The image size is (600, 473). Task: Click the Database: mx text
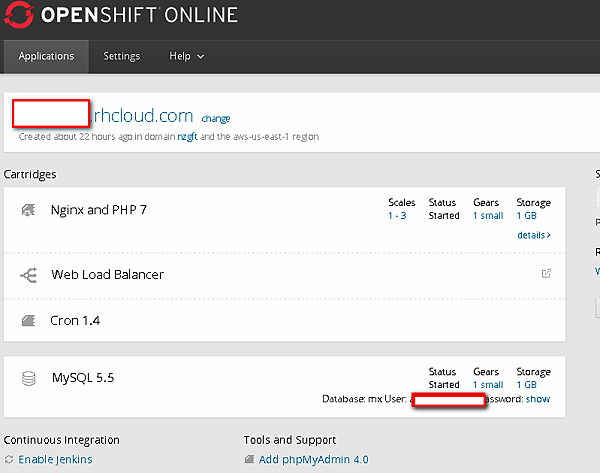[352, 399]
